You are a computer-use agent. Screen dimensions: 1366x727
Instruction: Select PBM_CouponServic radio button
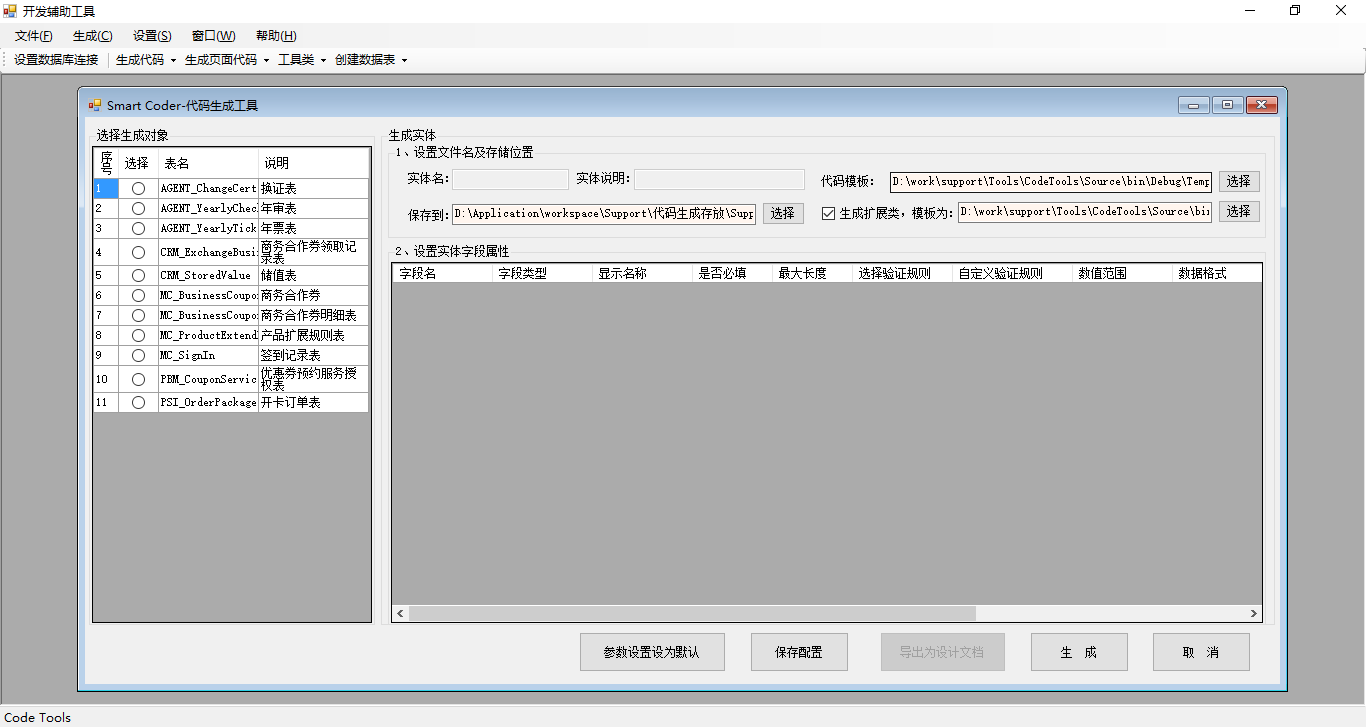pyautogui.click(x=138, y=379)
